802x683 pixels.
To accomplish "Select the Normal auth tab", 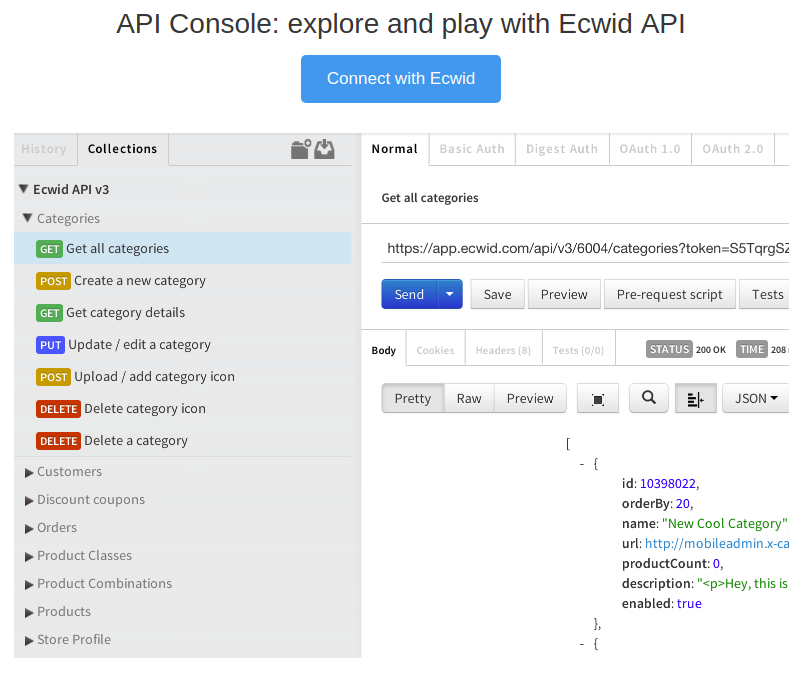I will (395, 149).
